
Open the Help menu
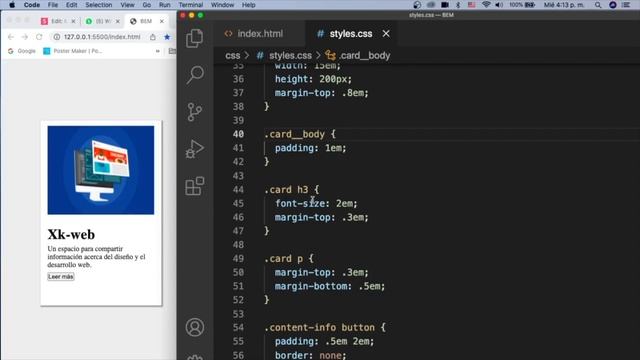249,5
